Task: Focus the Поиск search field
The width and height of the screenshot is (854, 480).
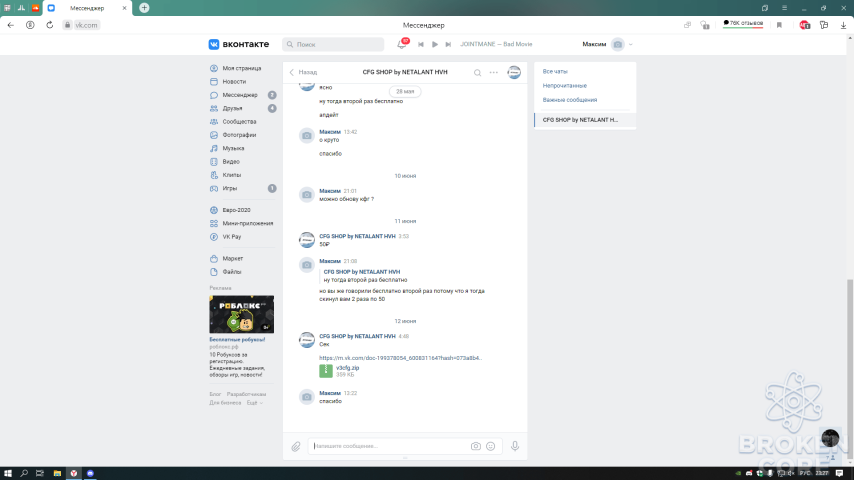Action: (x=333, y=44)
